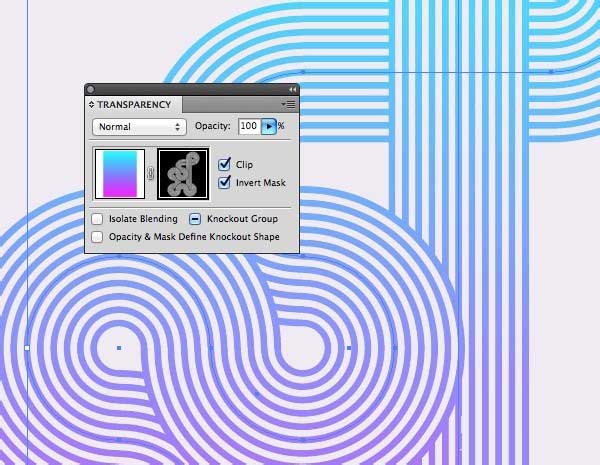600x465 pixels.
Task: Open the Opacity slider arrow
Action: pyautogui.click(x=269, y=126)
